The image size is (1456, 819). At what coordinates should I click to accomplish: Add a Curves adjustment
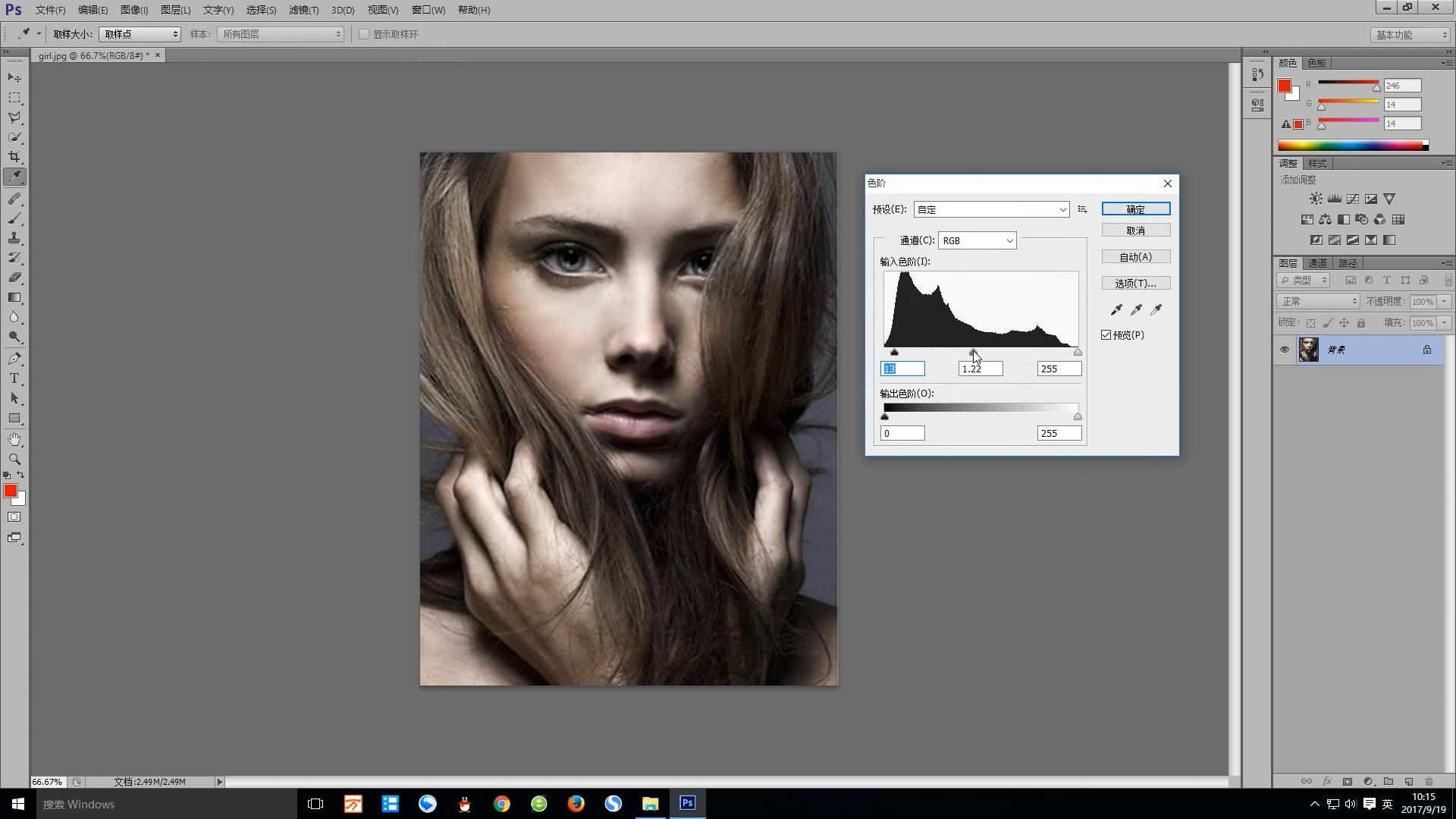1353,199
